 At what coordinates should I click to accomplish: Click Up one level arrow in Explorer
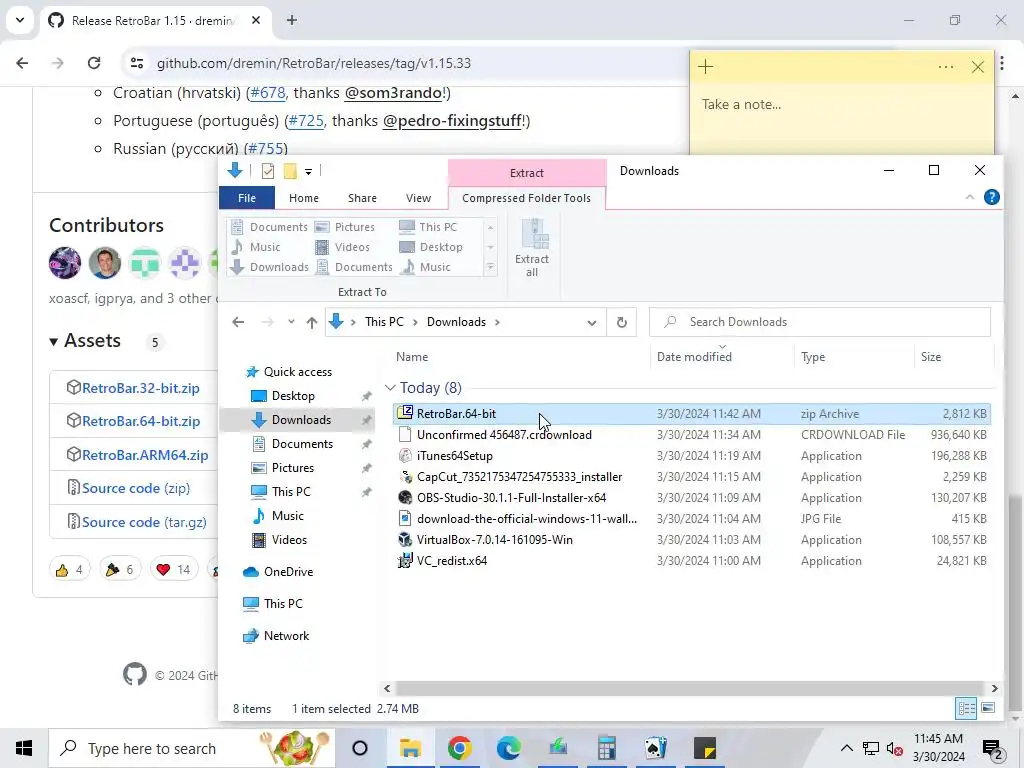tap(312, 322)
